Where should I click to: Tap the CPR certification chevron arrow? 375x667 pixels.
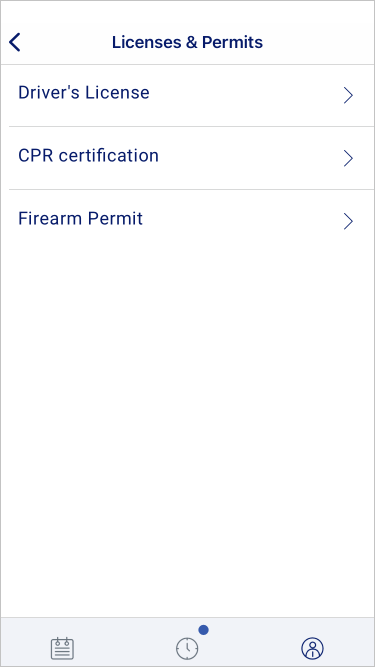click(348, 159)
